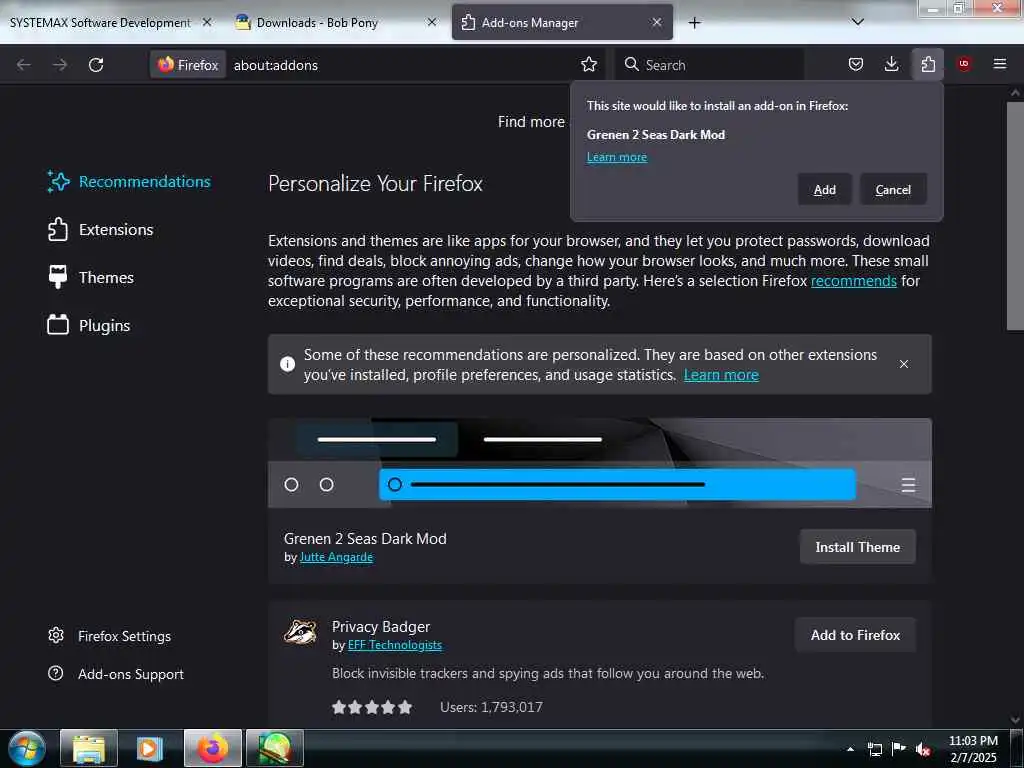This screenshot has width=1024, height=768.
Task: Open a new tab with plus button
Action: [x=695, y=23]
